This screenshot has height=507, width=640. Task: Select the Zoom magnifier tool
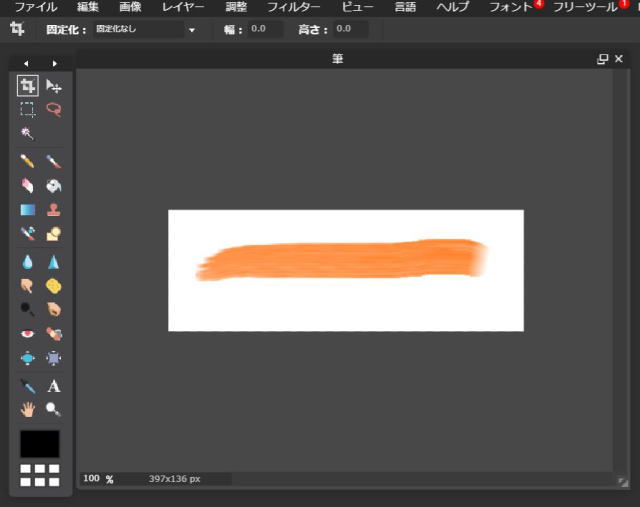pos(53,409)
